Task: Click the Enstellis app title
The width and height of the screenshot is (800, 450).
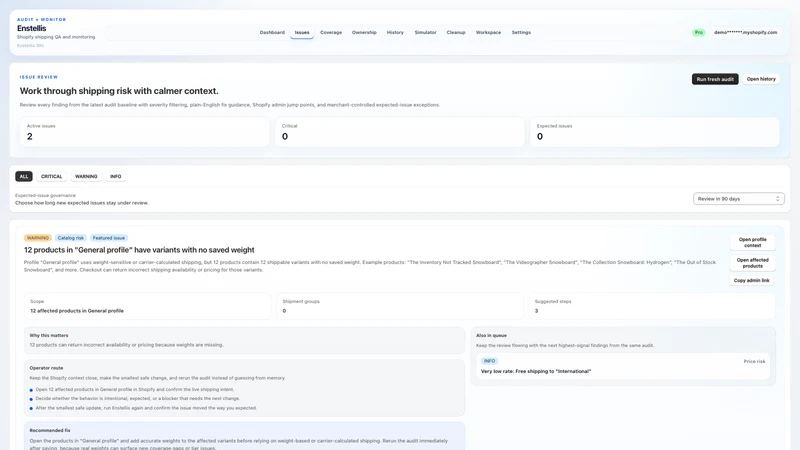Action: pos(32,28)
